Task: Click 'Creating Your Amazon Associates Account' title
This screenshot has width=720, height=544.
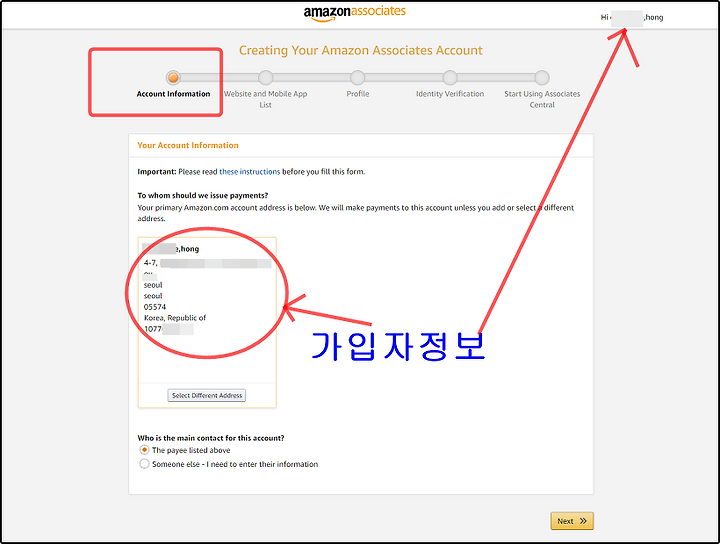Action: [x=360, y=50]
